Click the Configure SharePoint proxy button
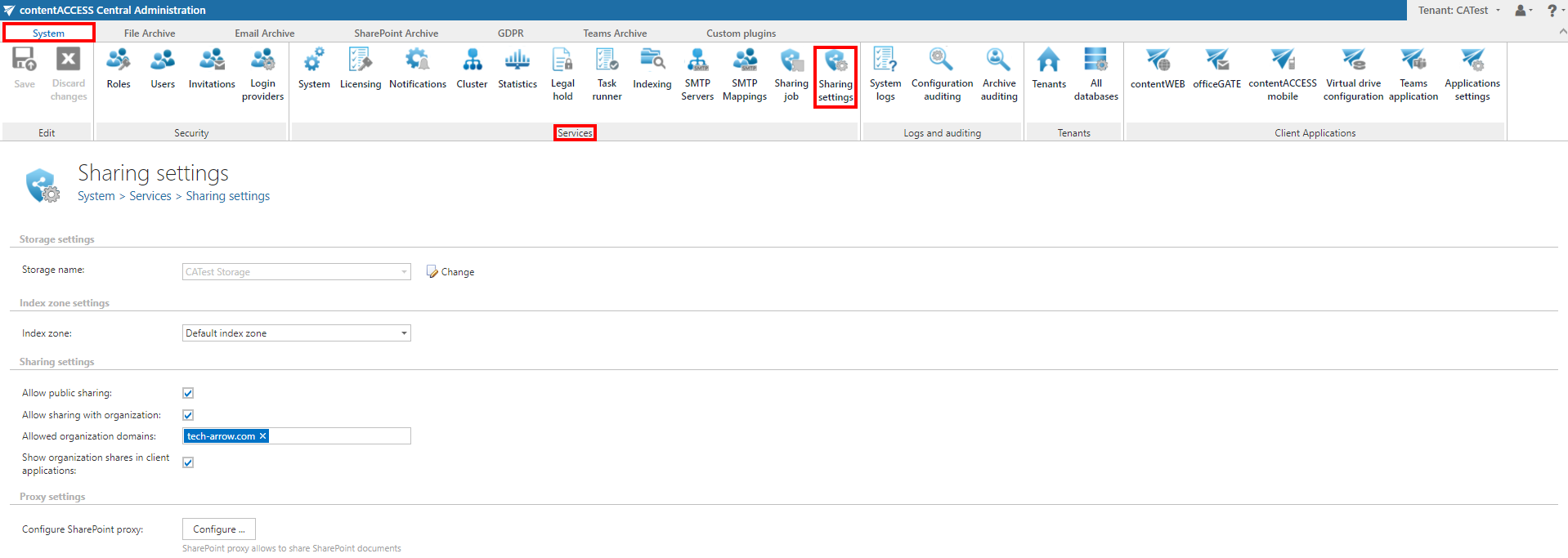The image size is (1568, 558). click(x=218, y=529)
